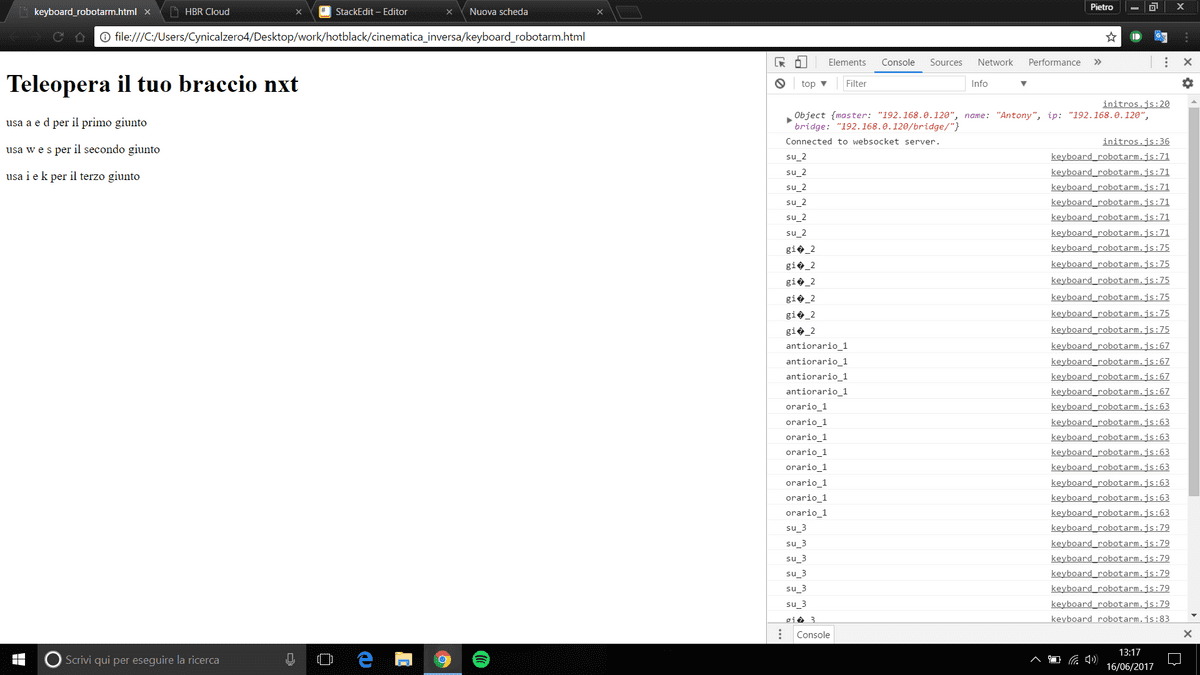Bookmark this page with the star icon
1200x675 pixels.
(x=1111, y=37)
